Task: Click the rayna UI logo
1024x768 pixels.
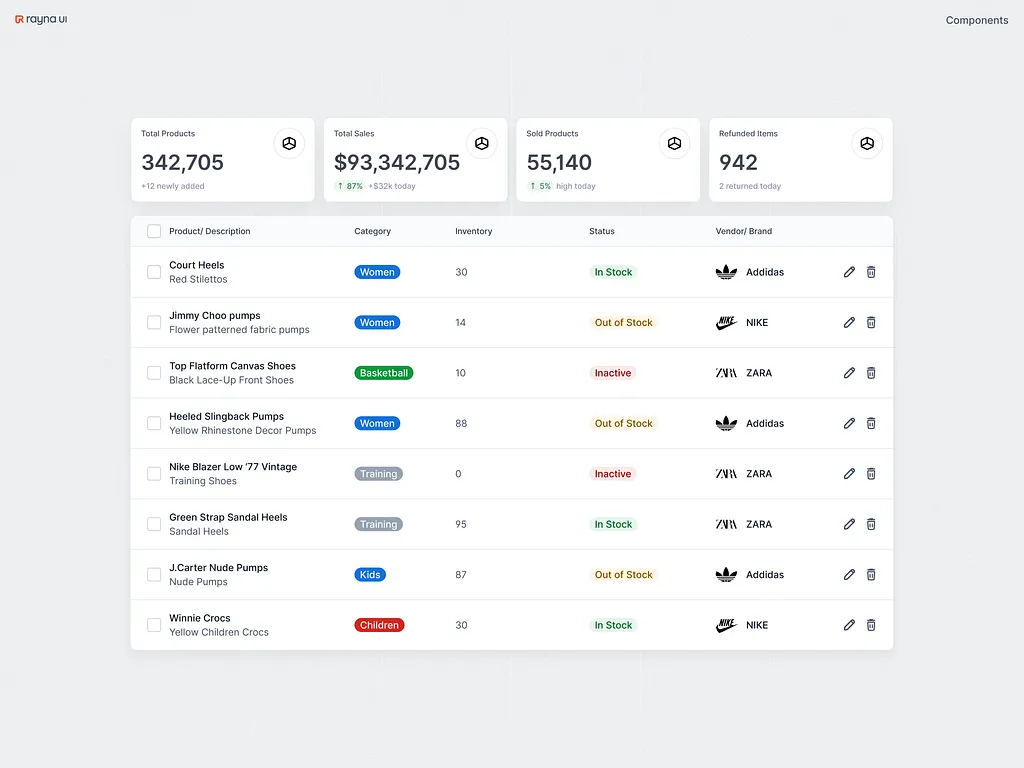Action: 41,20
